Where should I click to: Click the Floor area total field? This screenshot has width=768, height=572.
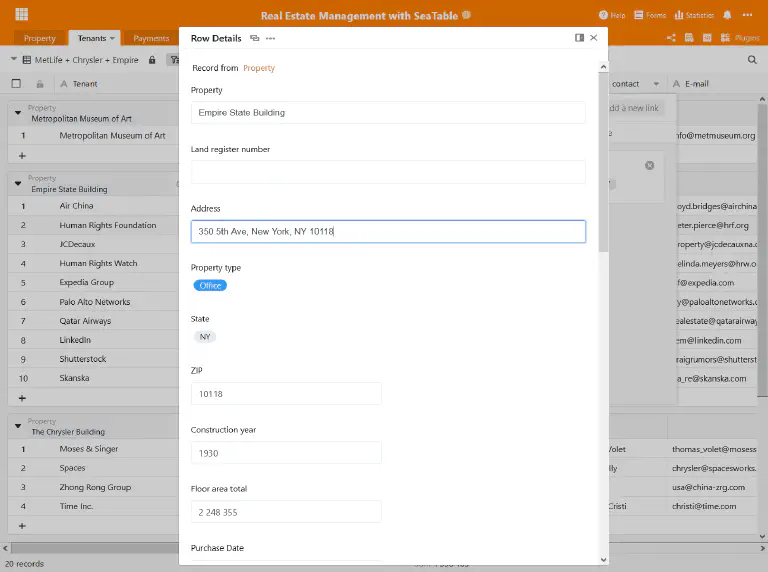[x=286, y=512]
